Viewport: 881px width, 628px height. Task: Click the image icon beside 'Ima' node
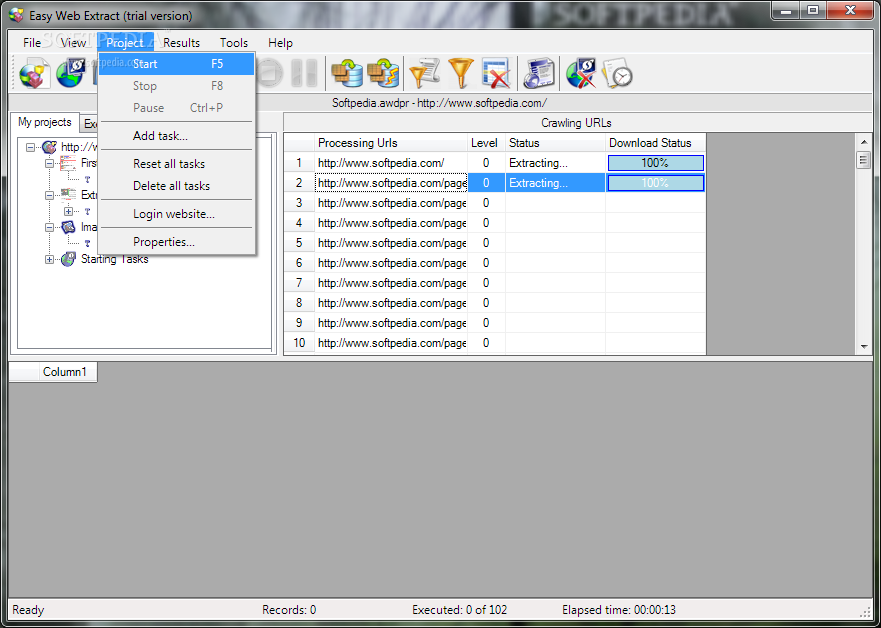click(67, 227)
